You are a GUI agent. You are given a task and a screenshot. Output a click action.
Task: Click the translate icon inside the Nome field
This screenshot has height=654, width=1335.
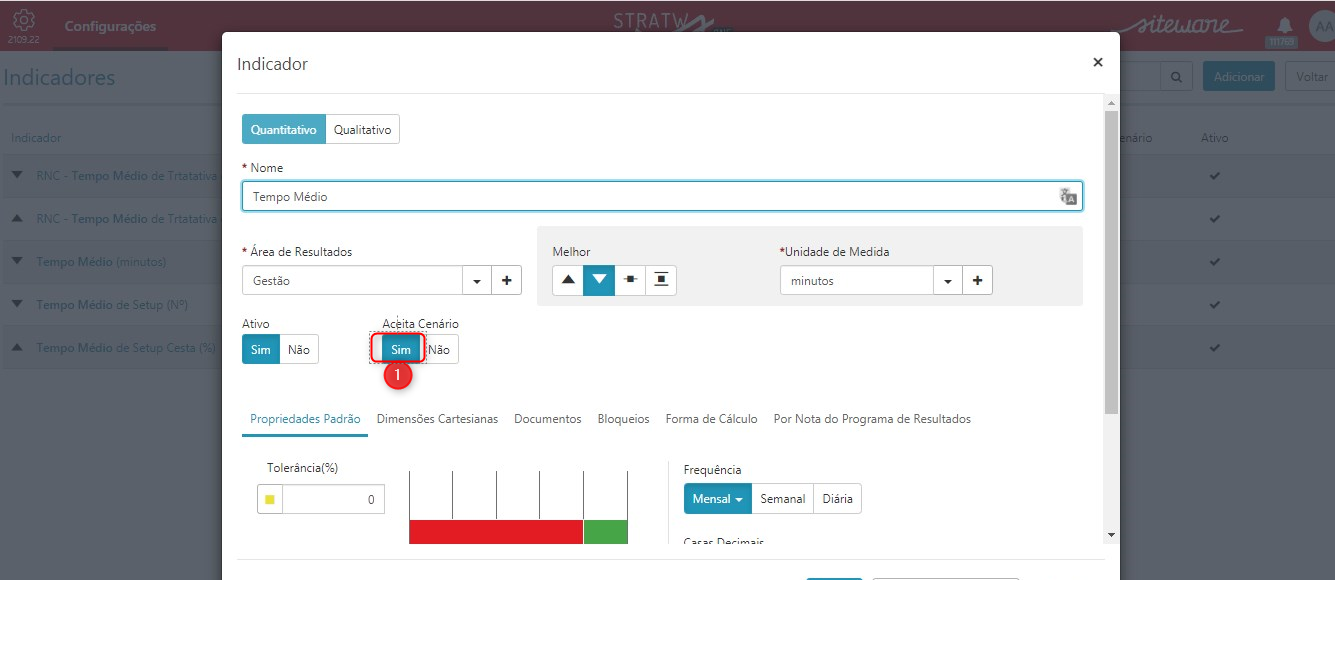[x=1068, y=197]
